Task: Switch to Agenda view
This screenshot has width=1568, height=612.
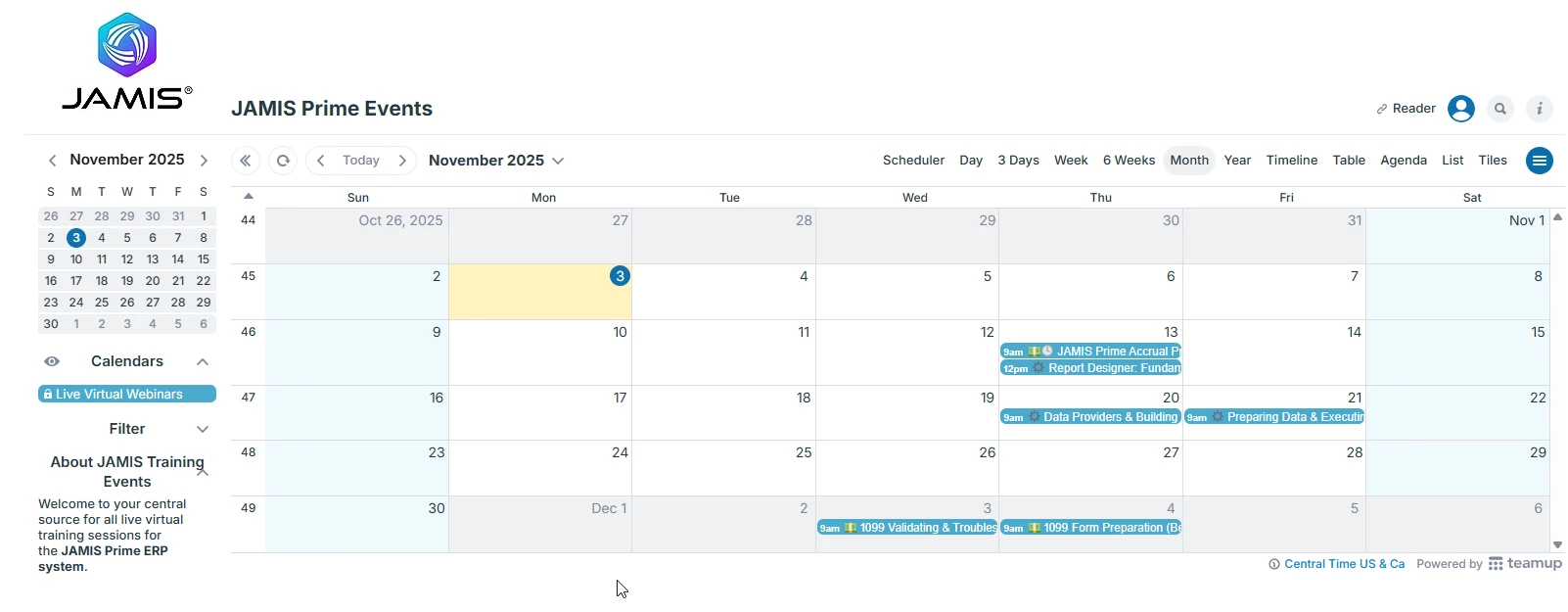Action: tap(1404, 161)
